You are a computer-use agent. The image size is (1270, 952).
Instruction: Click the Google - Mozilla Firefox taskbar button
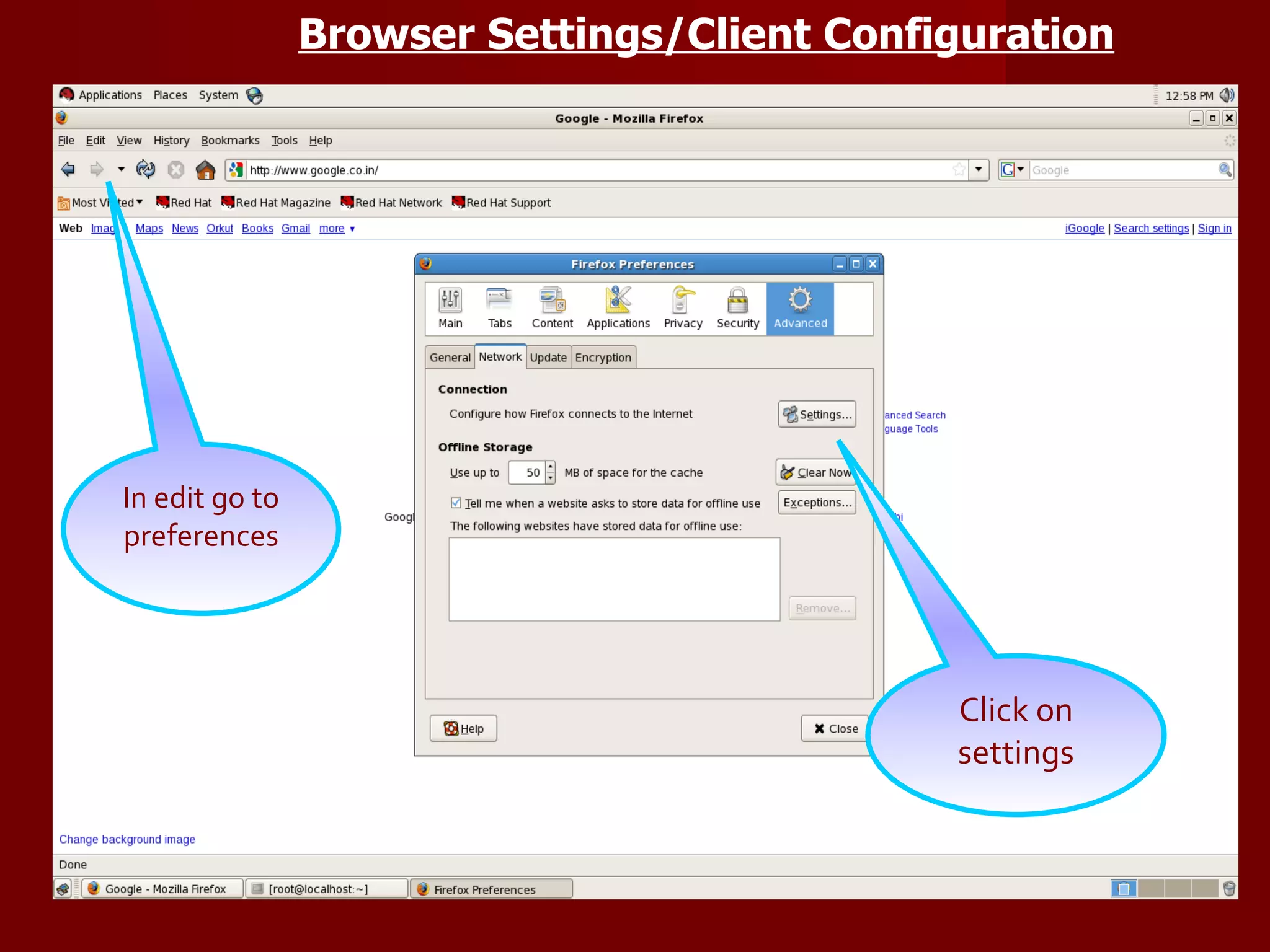(x=163, y=889)
